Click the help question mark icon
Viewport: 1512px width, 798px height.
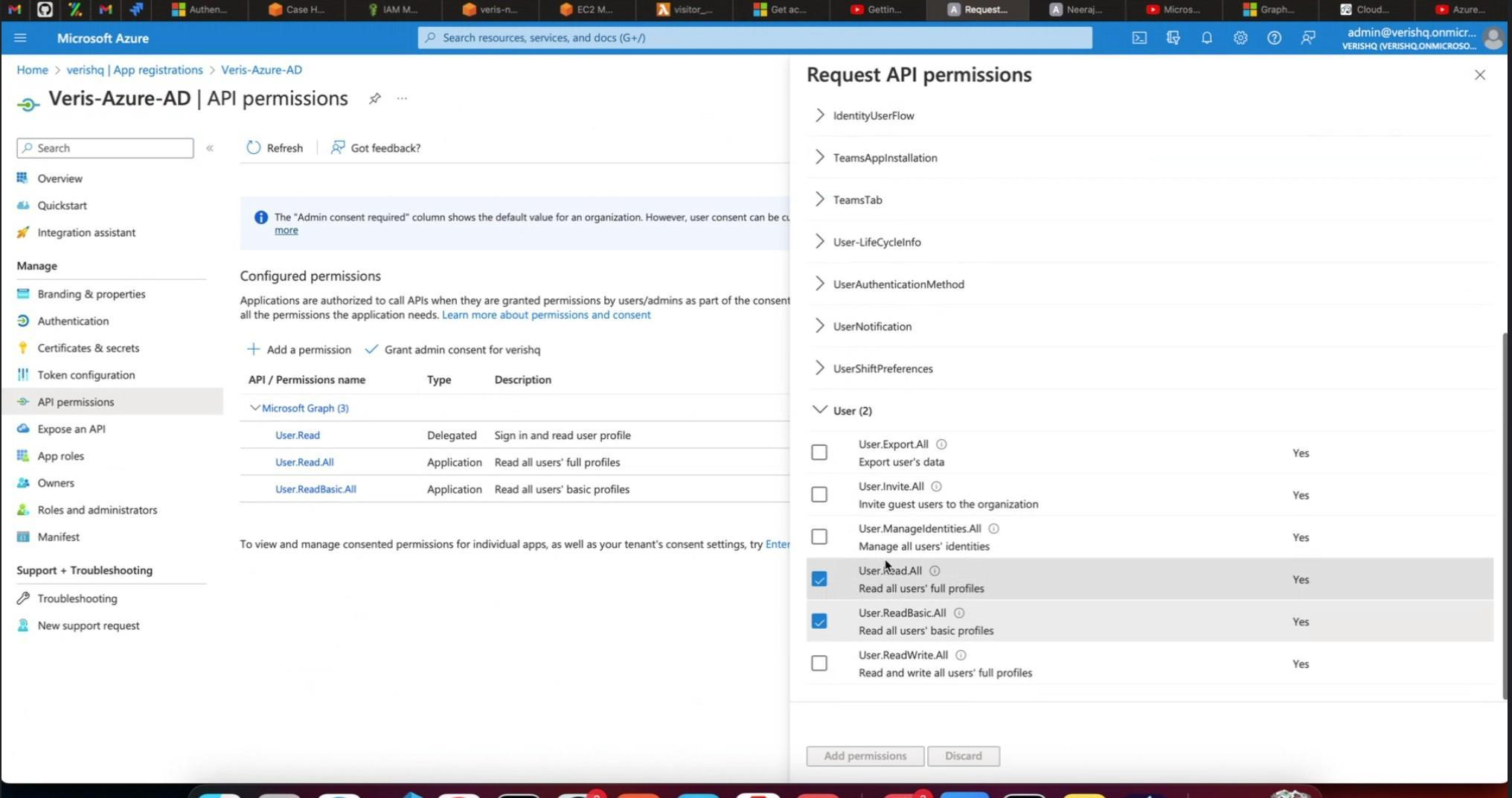pyautogui.click(x=1274, y=38)
